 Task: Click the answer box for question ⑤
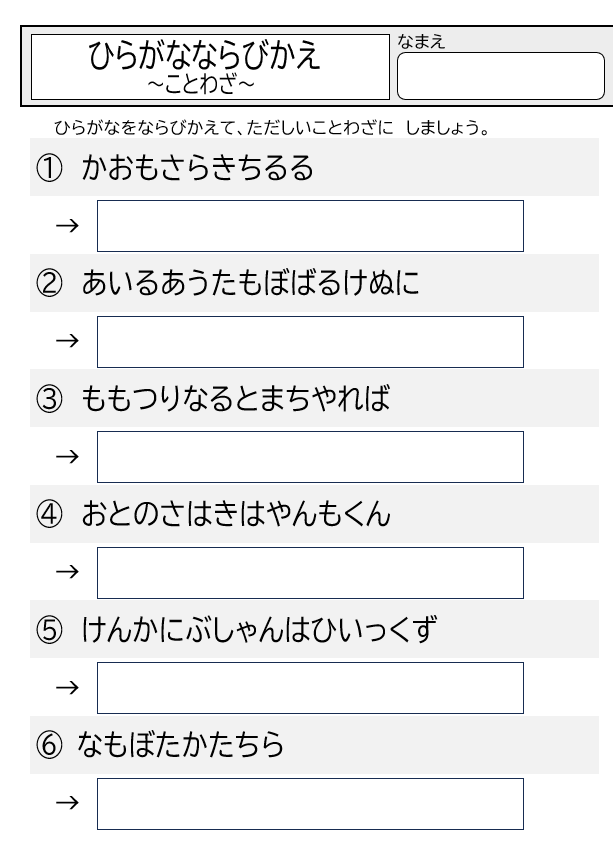click(x=310, y=688)
